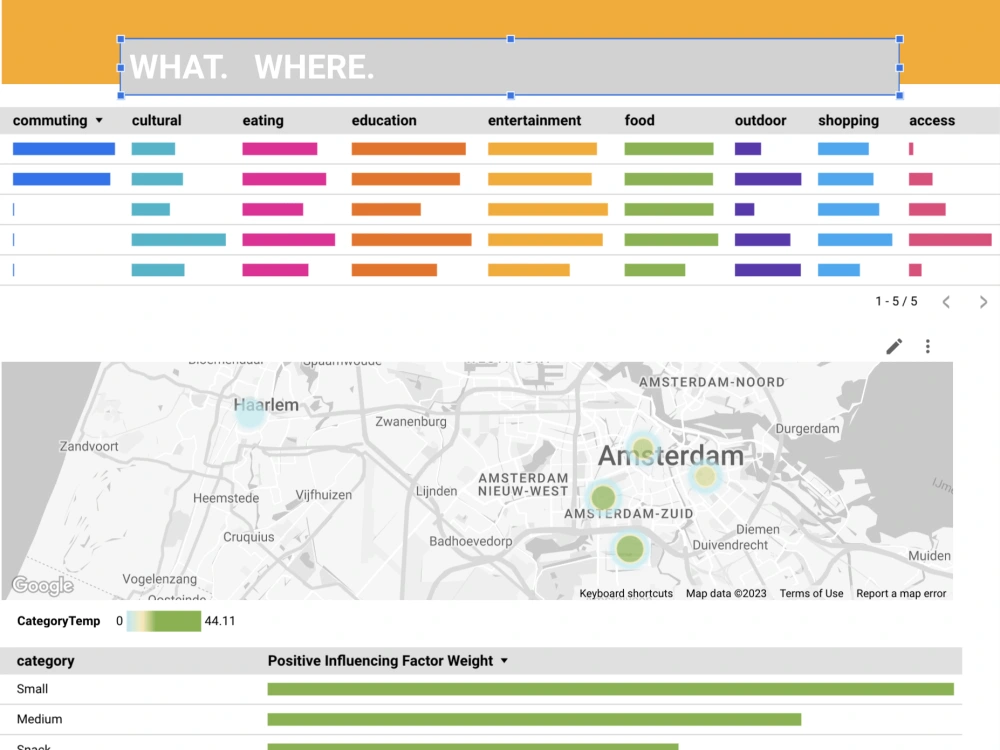Viewport: 1000px width, 750px height.
Task: Go to previous page of the table
Action: [946, 302]
